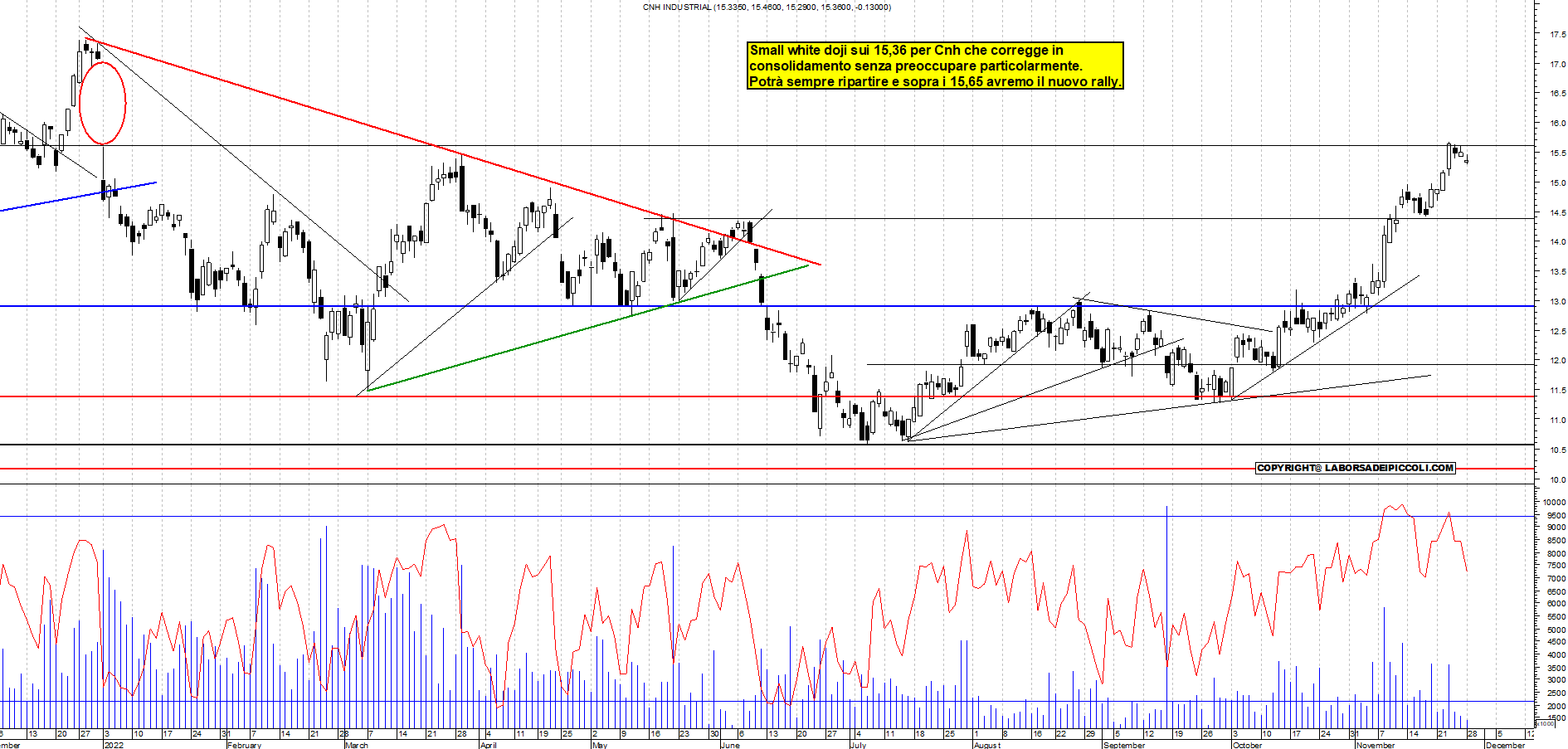This screenshot has width=1568, height=749.
Task: Click the 7000 volume axis label
Action: [1556, 579]
